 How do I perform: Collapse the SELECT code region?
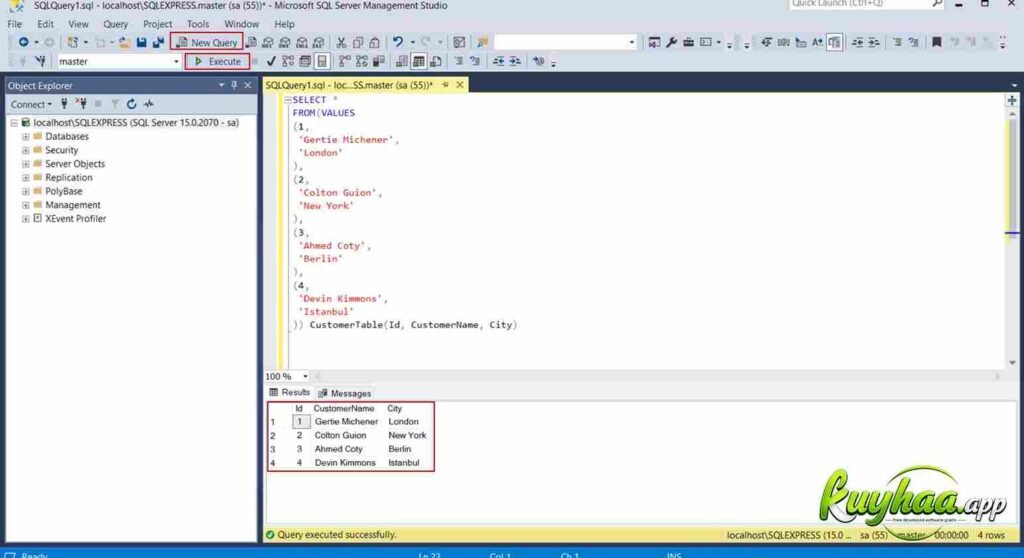tap(287, 100)
